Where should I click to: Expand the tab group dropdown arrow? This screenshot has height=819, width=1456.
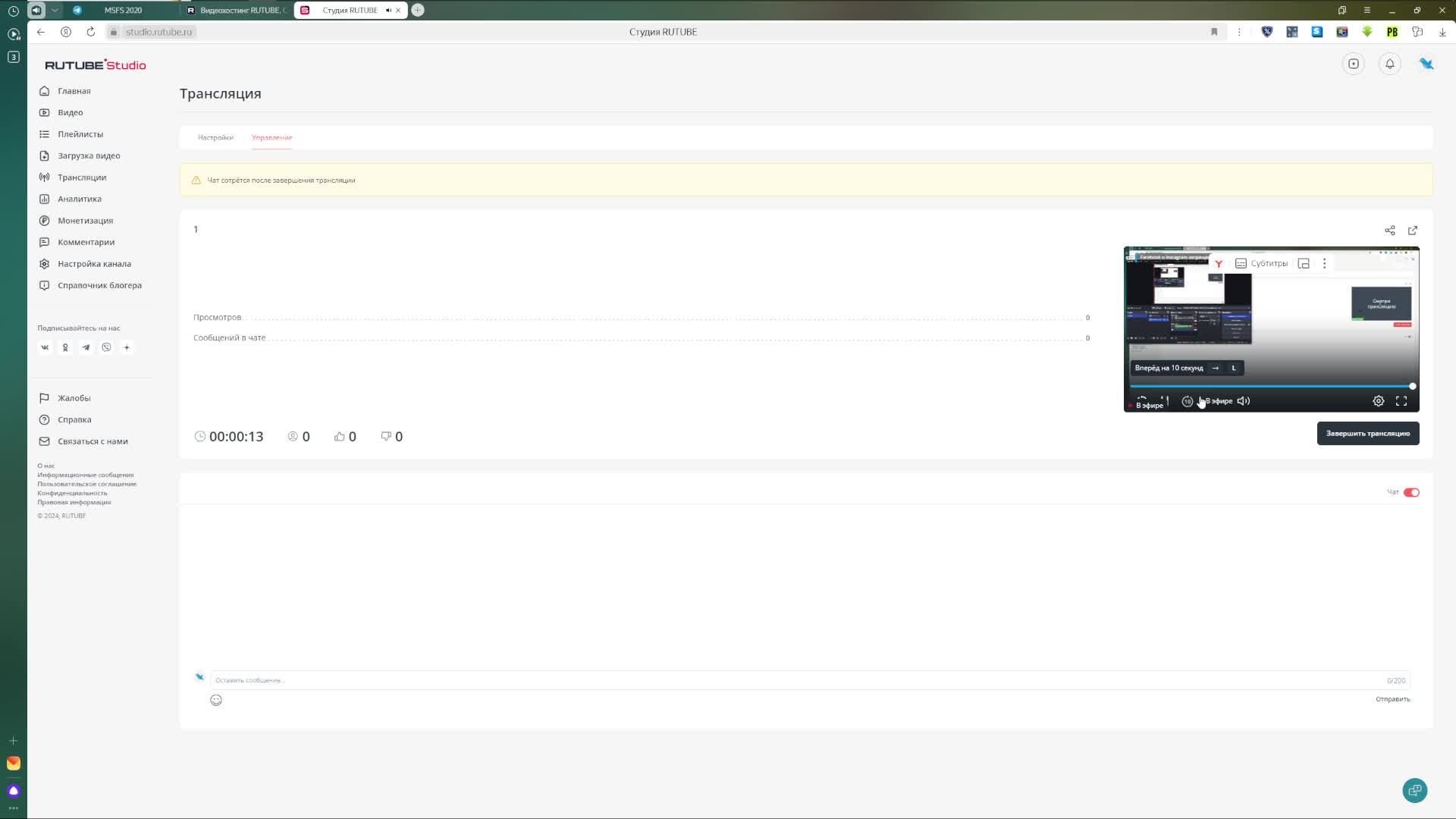55,10
